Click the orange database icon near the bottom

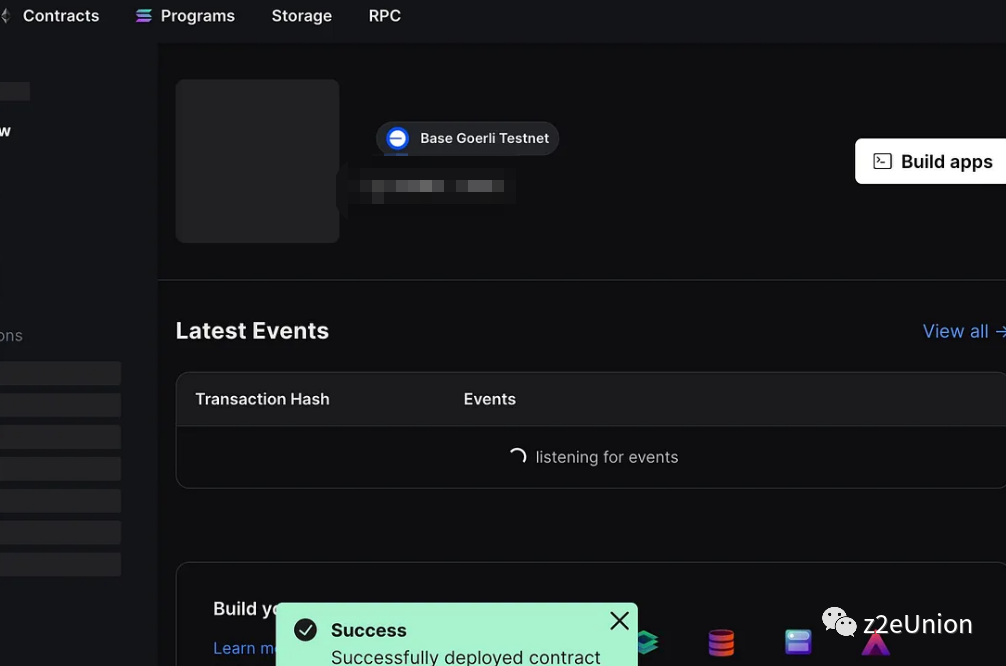tap(721, 641)
